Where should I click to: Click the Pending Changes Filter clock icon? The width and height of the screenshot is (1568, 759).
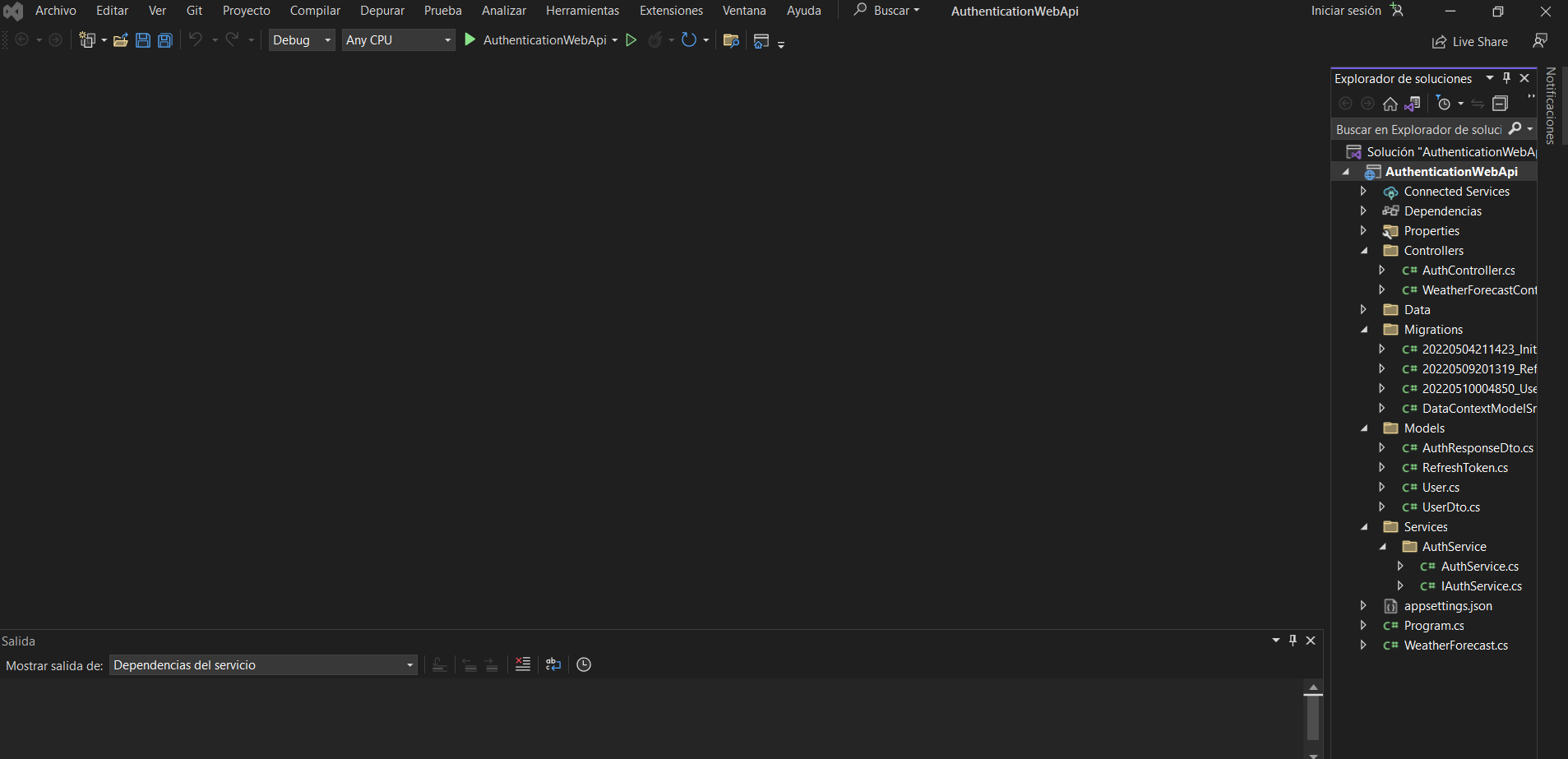pyautogui.click(x=1444, y=104)
